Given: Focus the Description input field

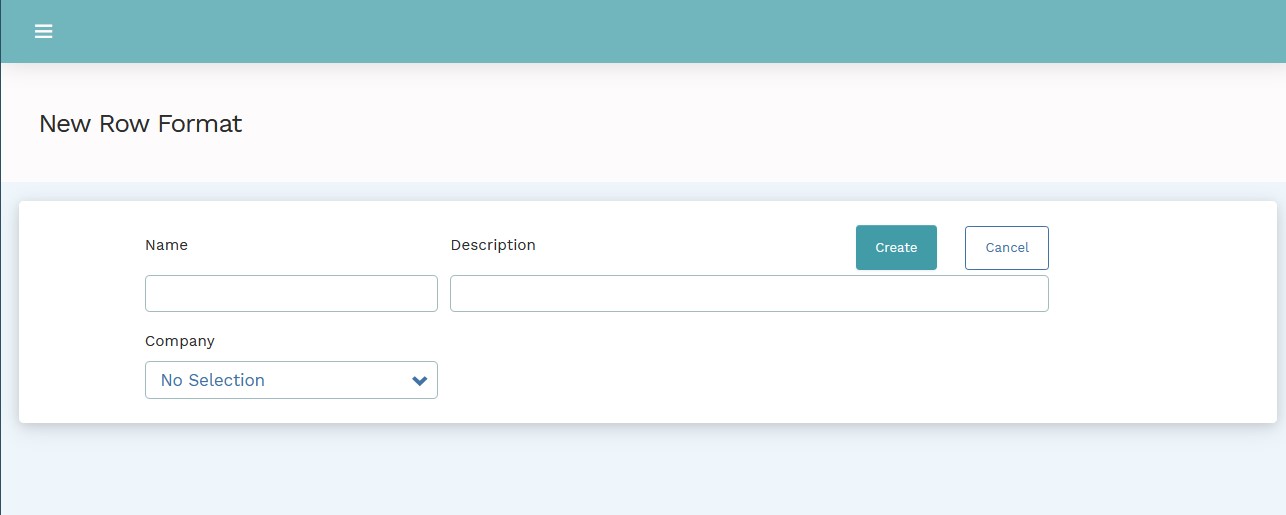Looking at the screenshot, I should (x=749, y=293).
